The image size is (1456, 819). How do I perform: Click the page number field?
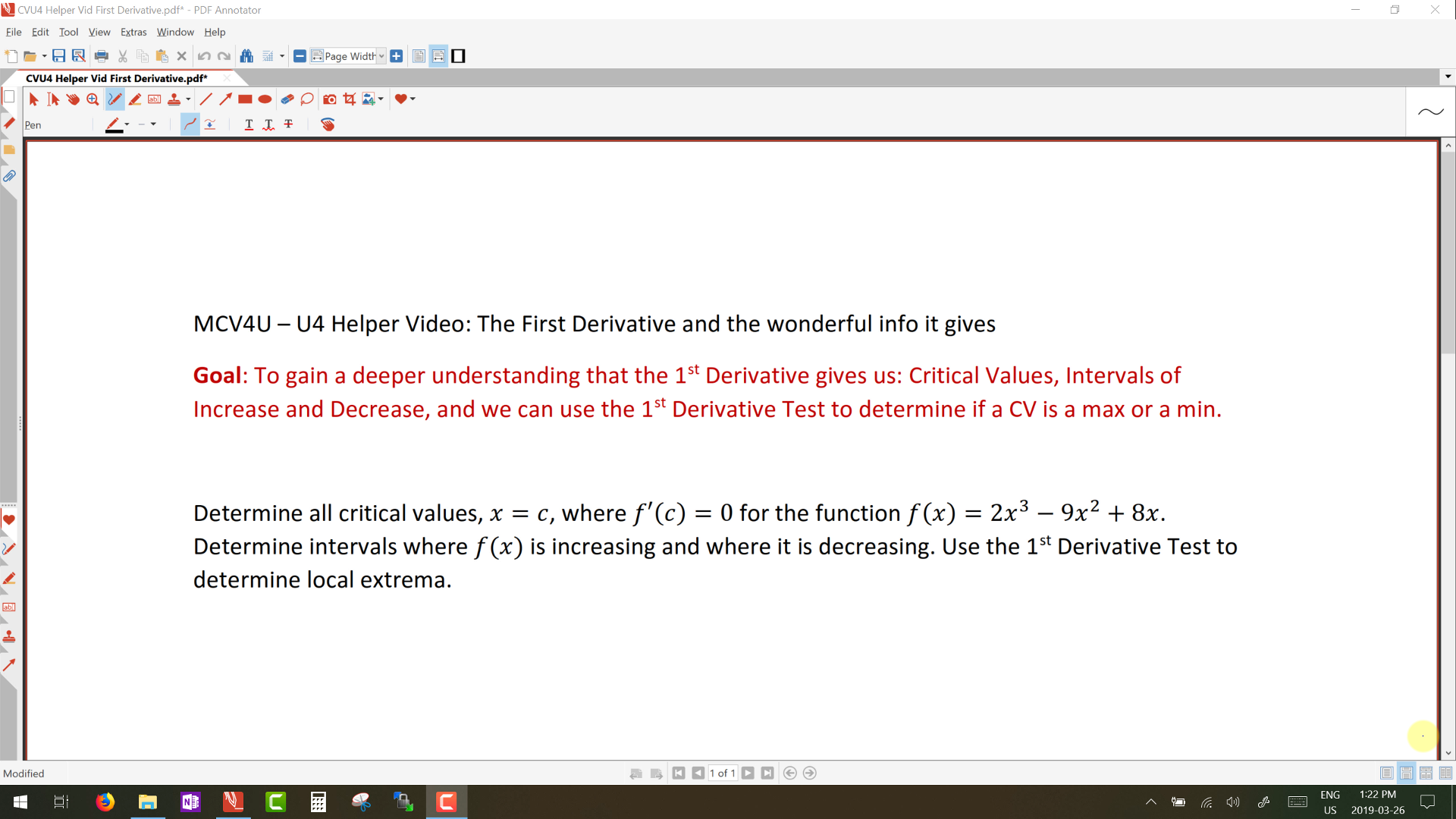click(722, 773)
